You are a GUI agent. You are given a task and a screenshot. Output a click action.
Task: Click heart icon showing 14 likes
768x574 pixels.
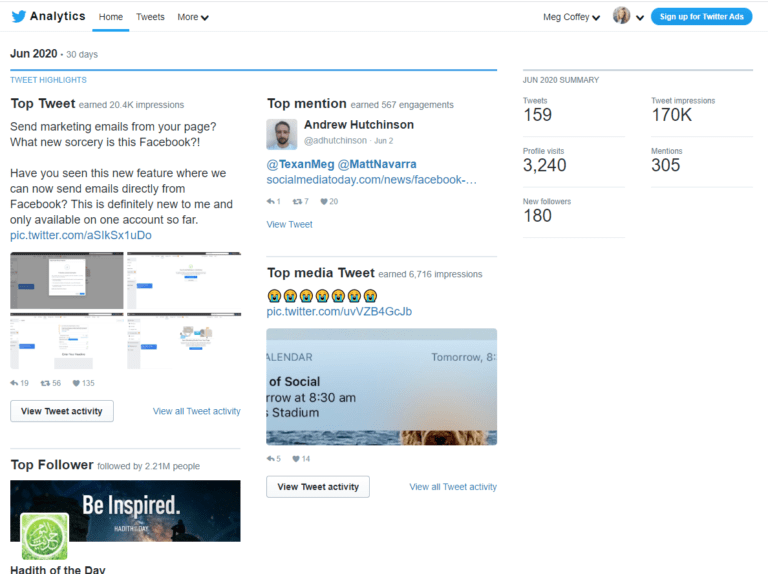coord(296,459)
